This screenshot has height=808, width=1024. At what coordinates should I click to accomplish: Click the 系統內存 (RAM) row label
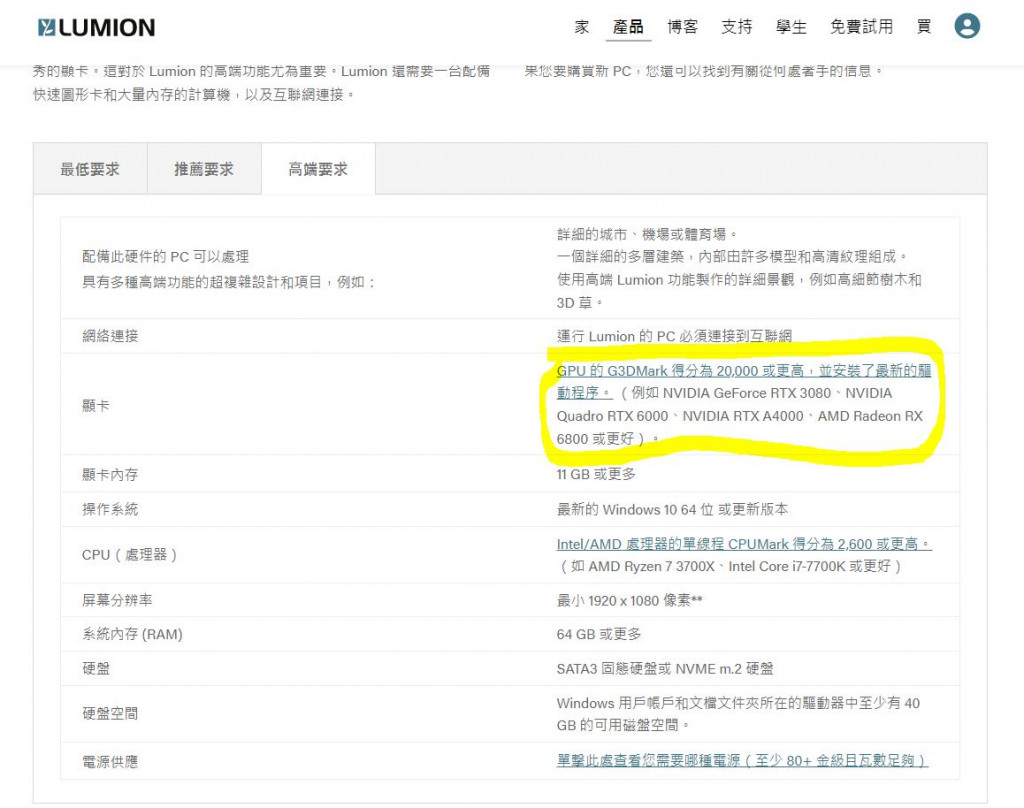click(x=132, y=634)
